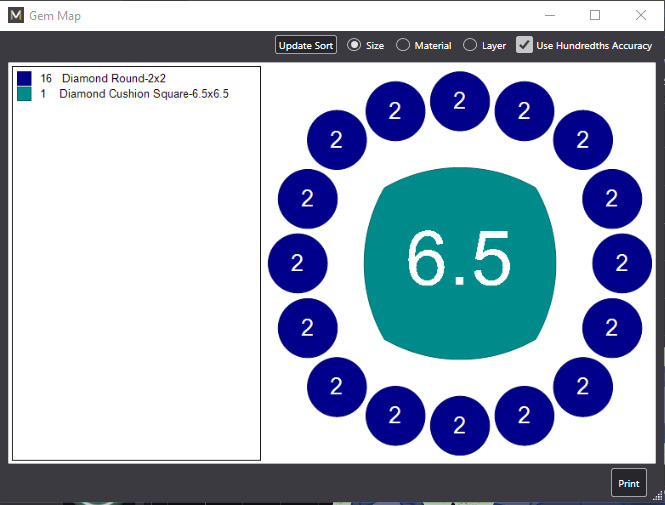Select the Material sort radio button
Screen dimensions: 665x505
click(x=403, y=45)
